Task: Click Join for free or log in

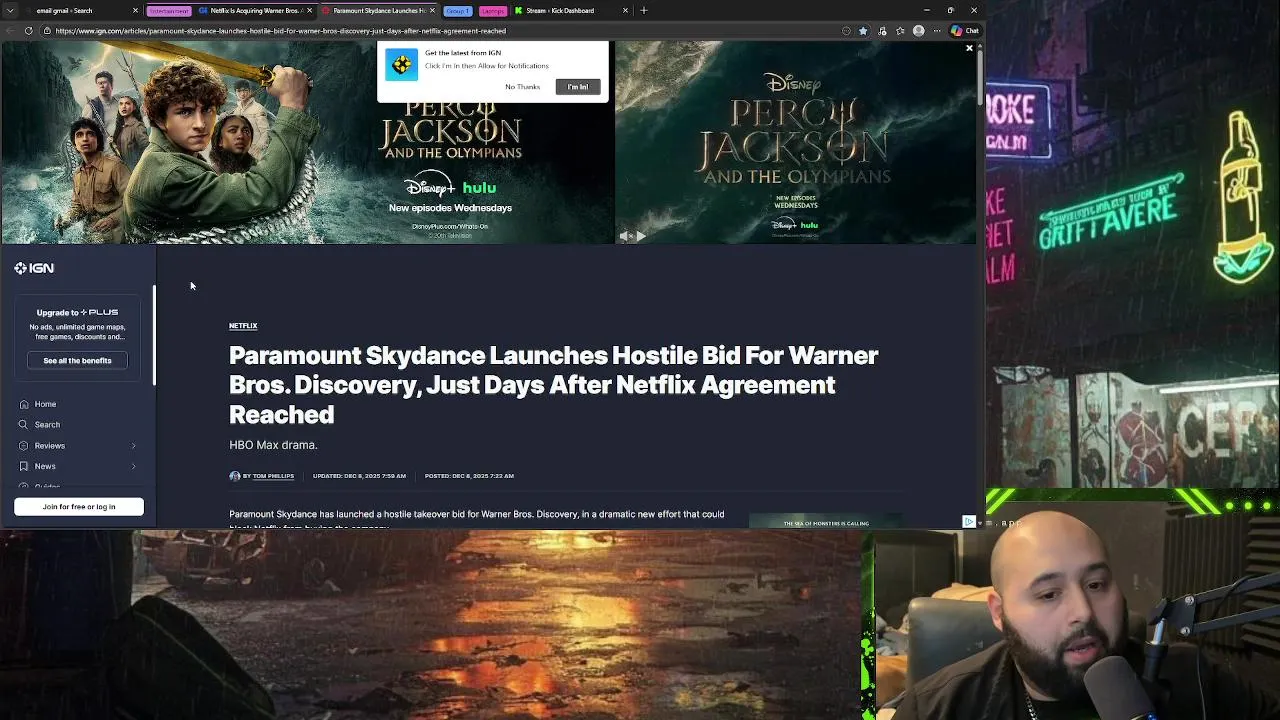Action: (79, 507)
